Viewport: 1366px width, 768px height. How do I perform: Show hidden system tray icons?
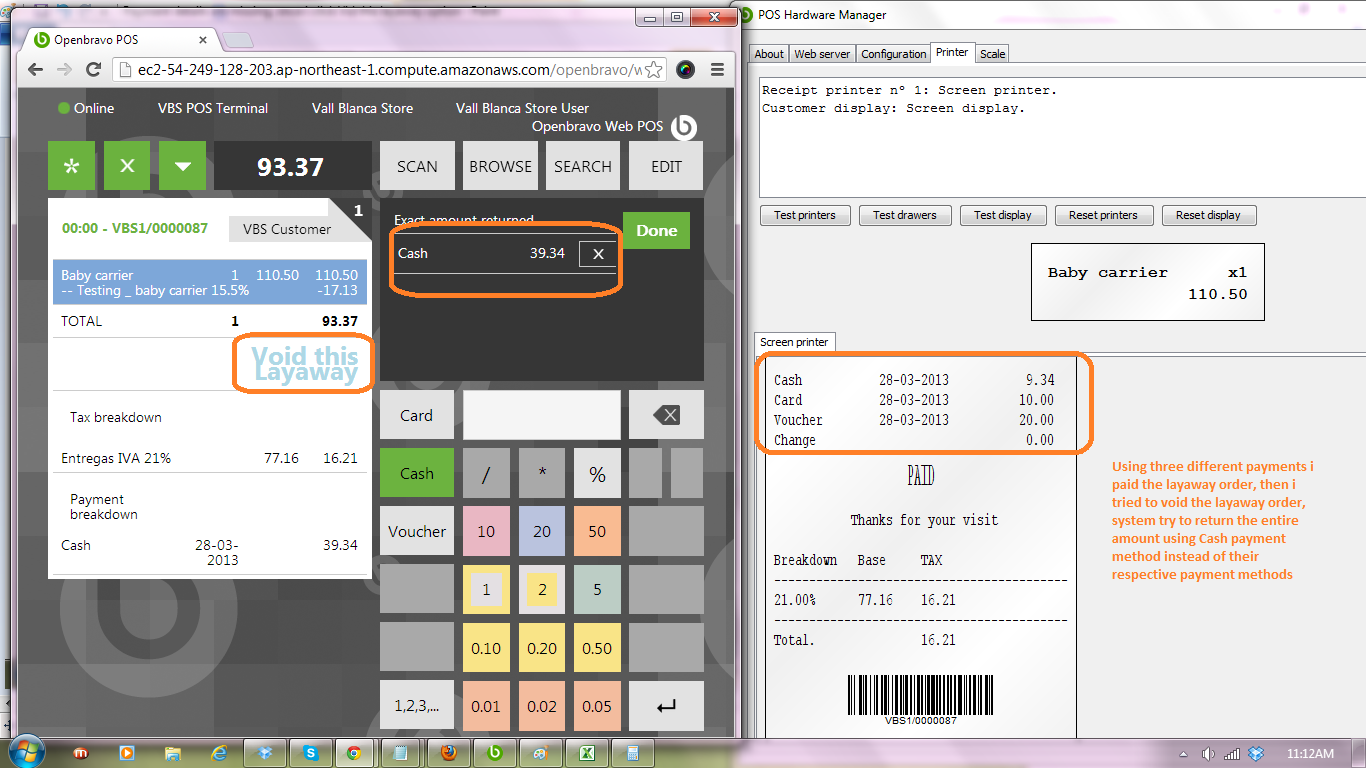click(1182, 754)
